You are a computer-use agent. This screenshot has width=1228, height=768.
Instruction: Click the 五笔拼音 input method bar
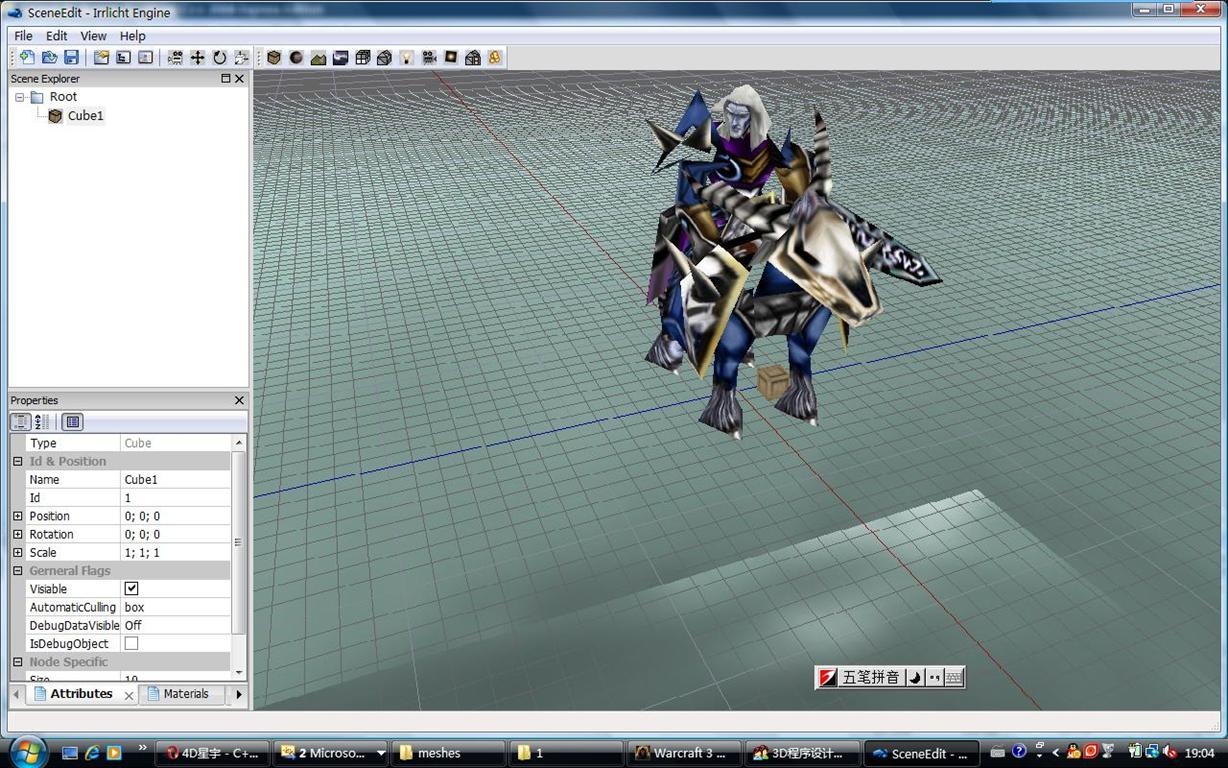tap(890, 678)
